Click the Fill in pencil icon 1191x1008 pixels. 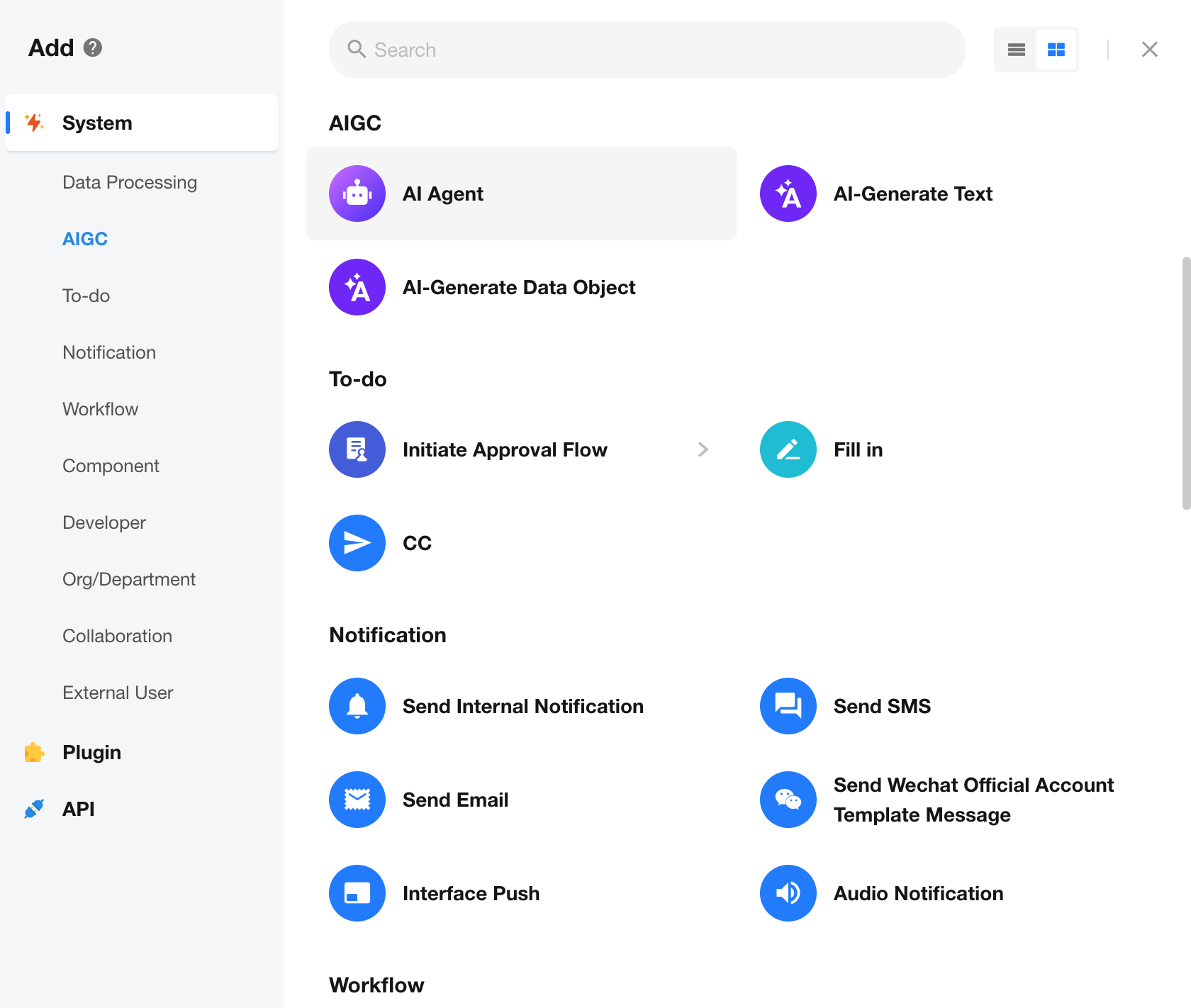point(788,449)
